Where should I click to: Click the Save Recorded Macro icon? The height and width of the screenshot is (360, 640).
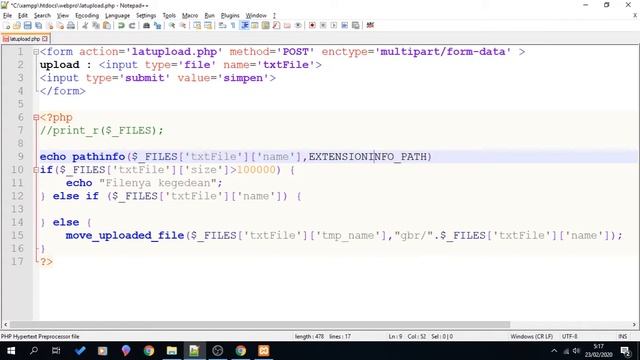tap(356, 25)
